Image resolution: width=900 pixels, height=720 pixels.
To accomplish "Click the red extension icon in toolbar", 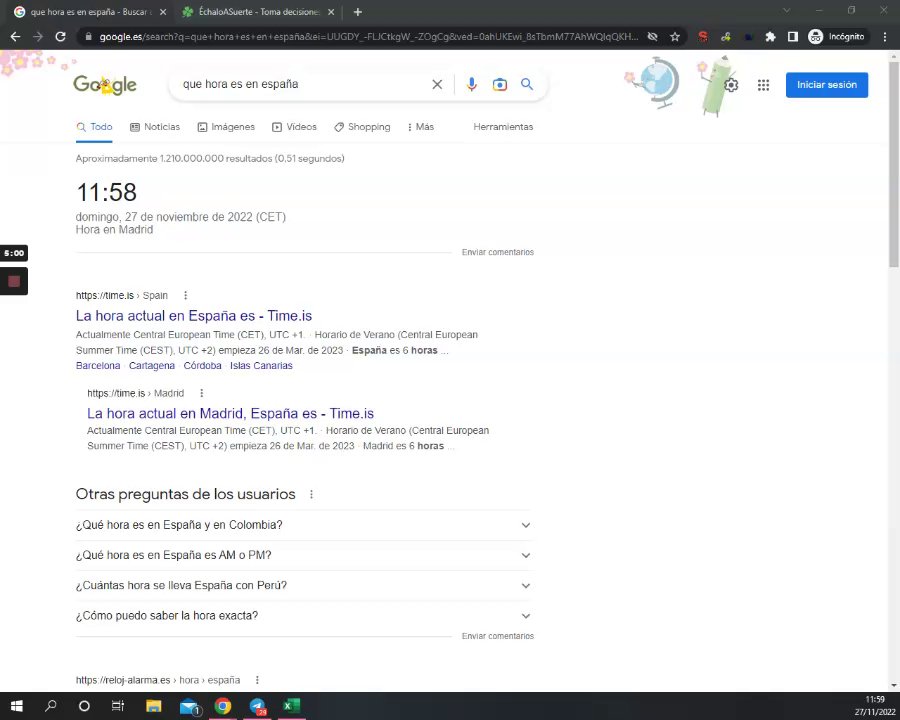I will pos(703,37).
